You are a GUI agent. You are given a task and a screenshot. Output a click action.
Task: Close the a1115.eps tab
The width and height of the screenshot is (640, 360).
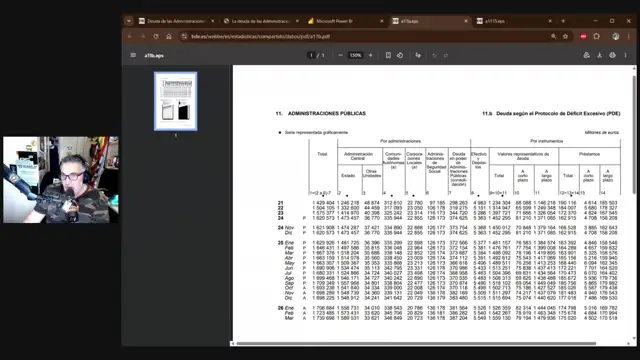click(x=550, y=21)
